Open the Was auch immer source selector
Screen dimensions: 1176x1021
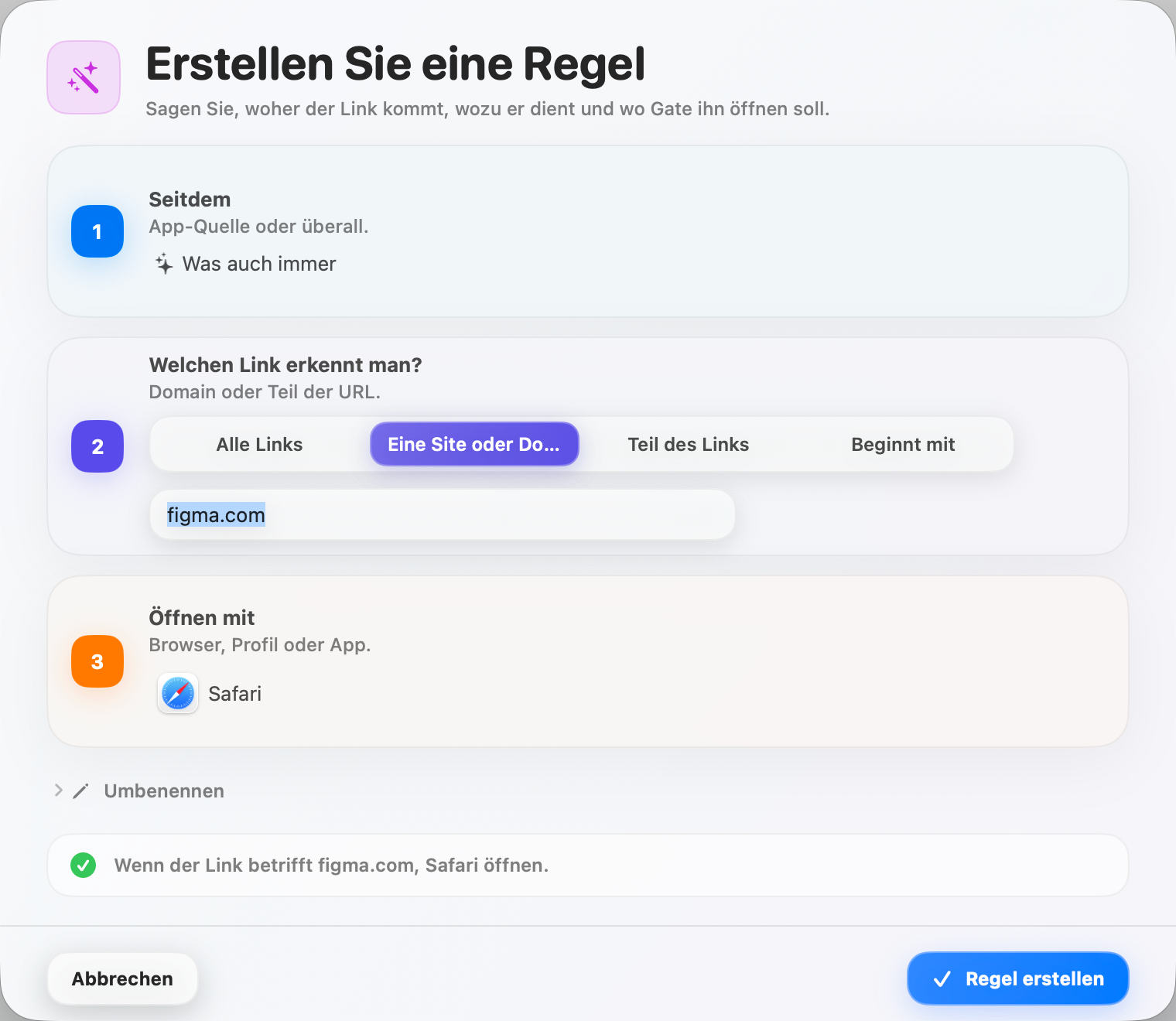(246, 264)
